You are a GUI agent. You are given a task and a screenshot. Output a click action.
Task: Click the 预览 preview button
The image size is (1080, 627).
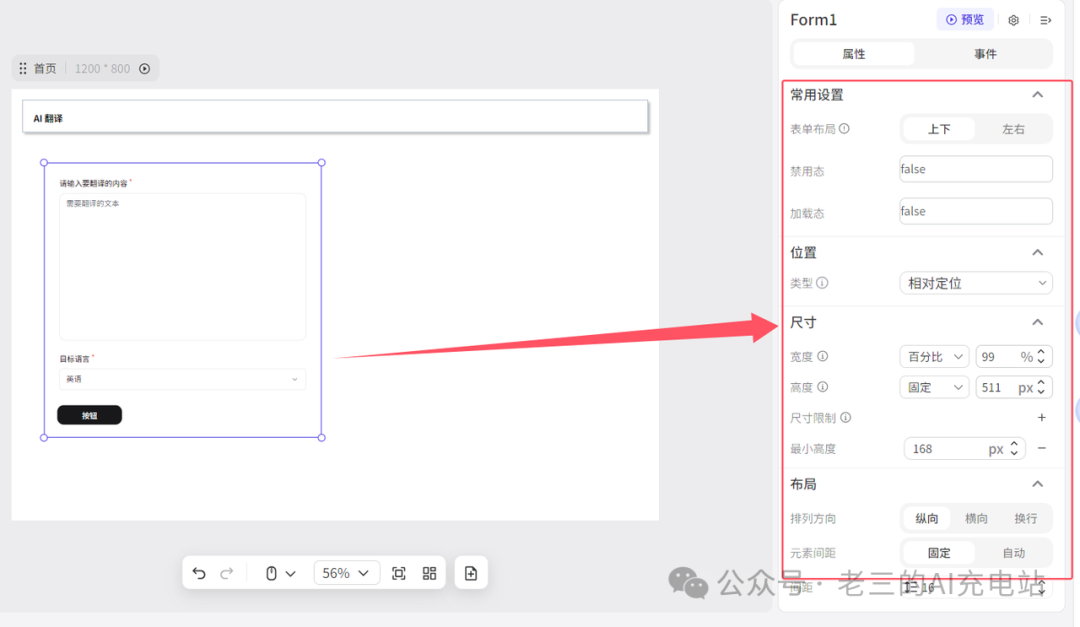point(964,19)
